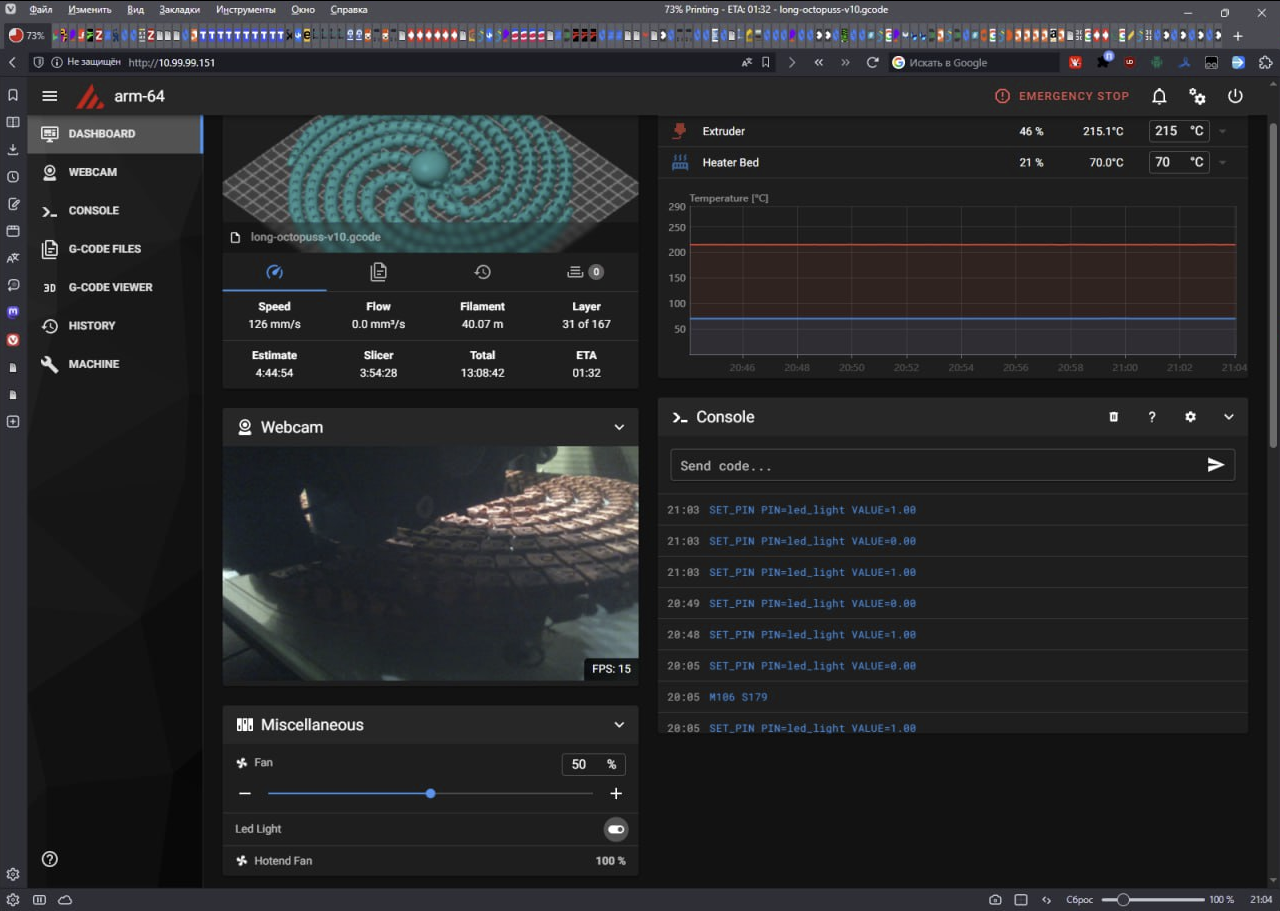Open the Machine page link
Image resolution: width=1280 pixels, height=911 pixels.
tap(93, 364)
